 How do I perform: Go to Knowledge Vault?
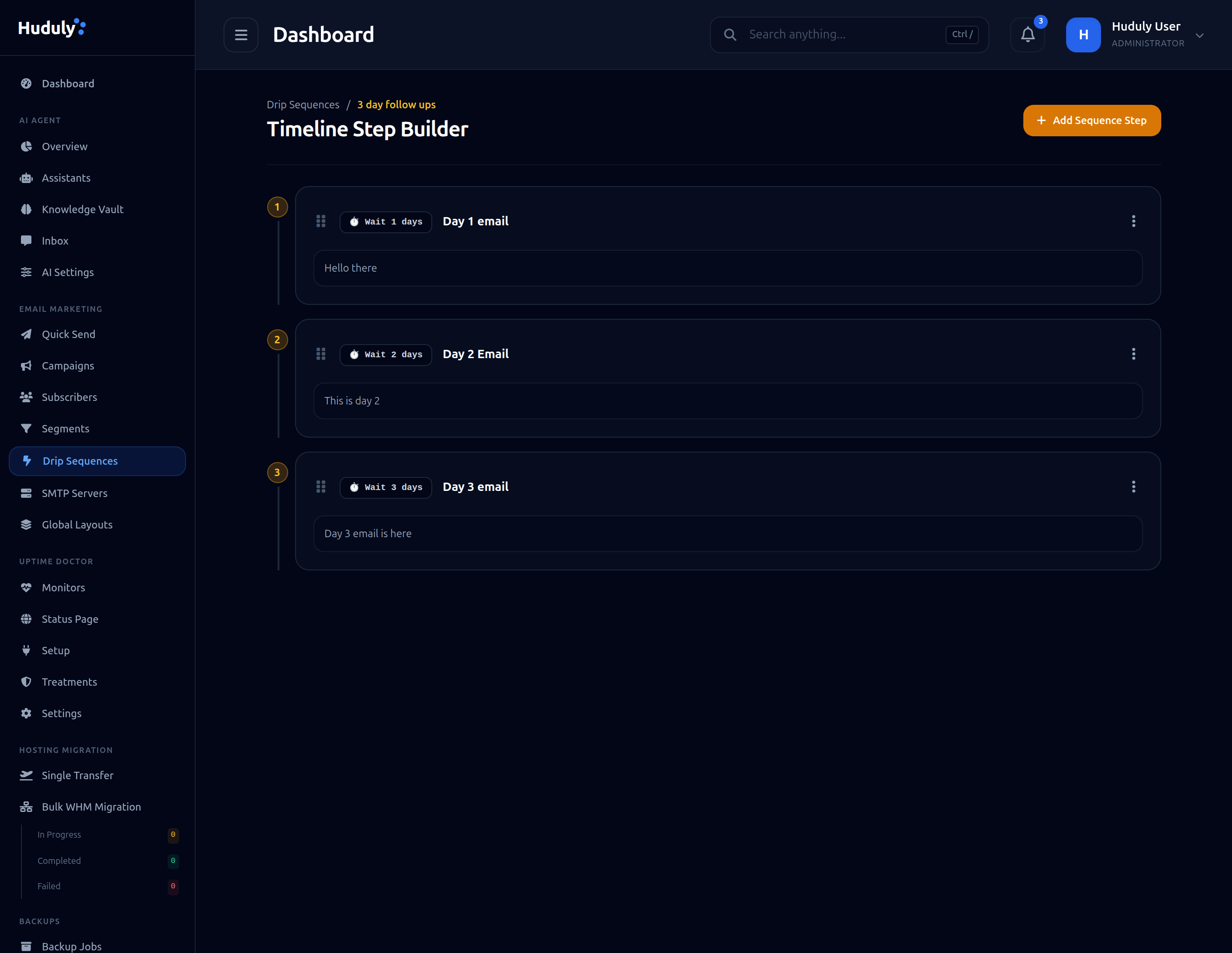tap(97, 209)
